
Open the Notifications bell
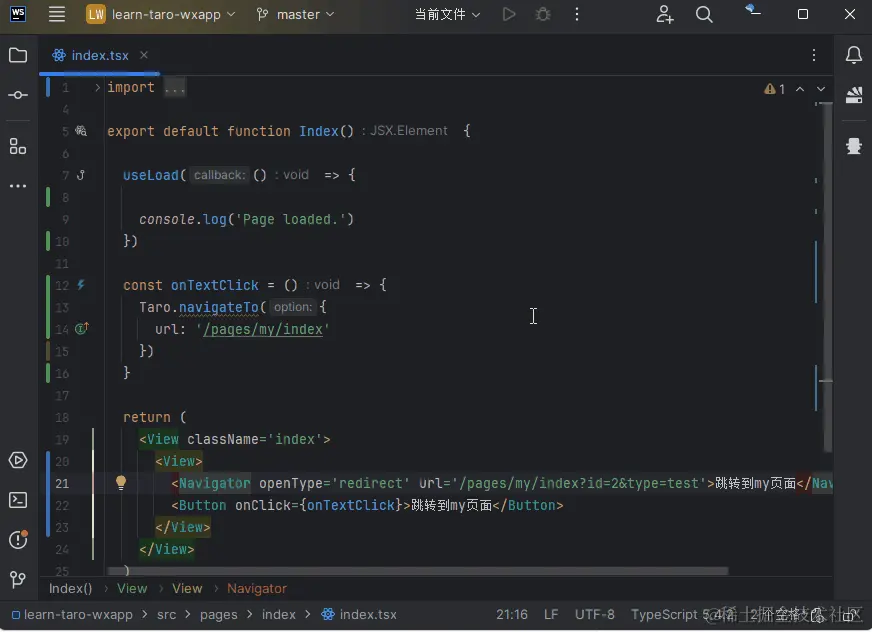[x=854, y=55]
